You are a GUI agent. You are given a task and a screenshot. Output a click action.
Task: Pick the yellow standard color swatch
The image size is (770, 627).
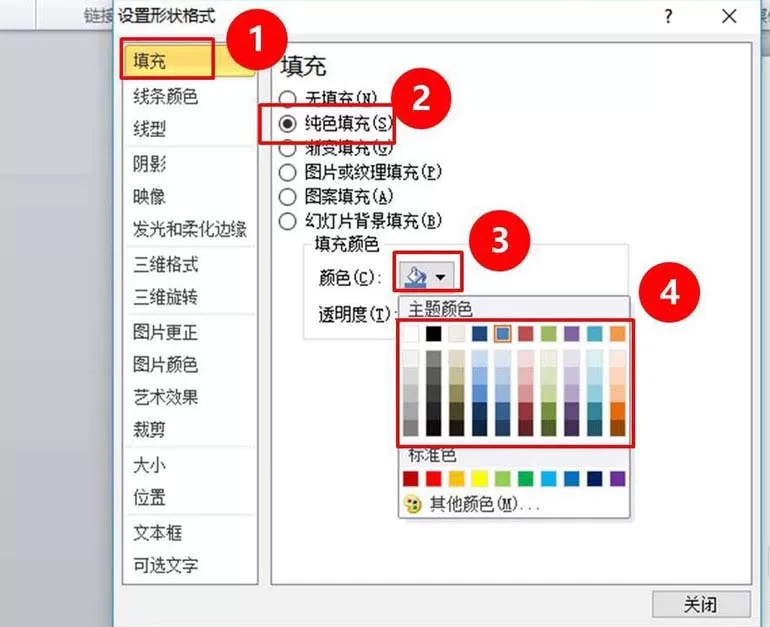480,478
